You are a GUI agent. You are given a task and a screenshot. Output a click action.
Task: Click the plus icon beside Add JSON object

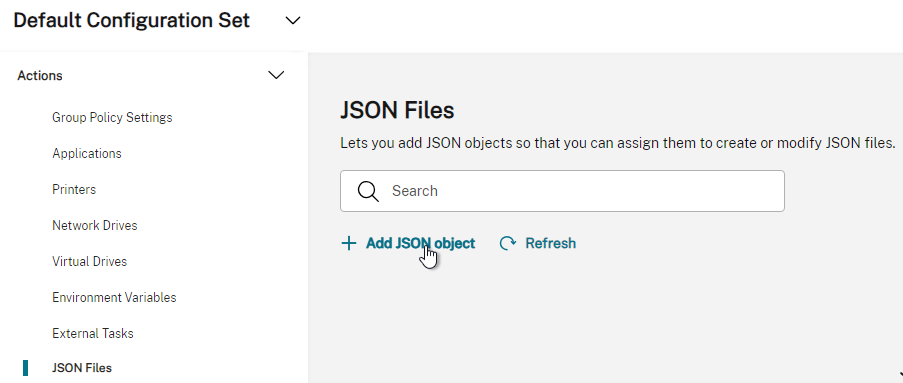348,244
